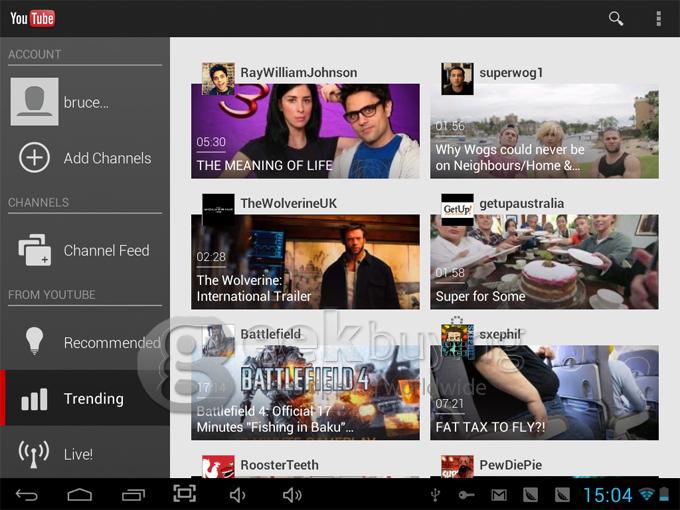The image size is (680, 510).
Task: Open the Trending section
Action: 85,398
